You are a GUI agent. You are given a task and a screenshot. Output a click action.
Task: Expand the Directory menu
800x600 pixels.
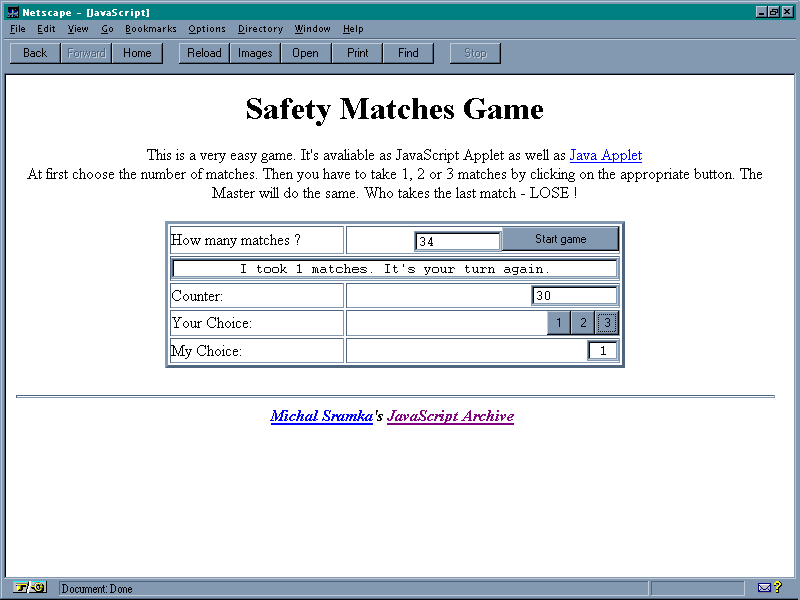(260, 29)
